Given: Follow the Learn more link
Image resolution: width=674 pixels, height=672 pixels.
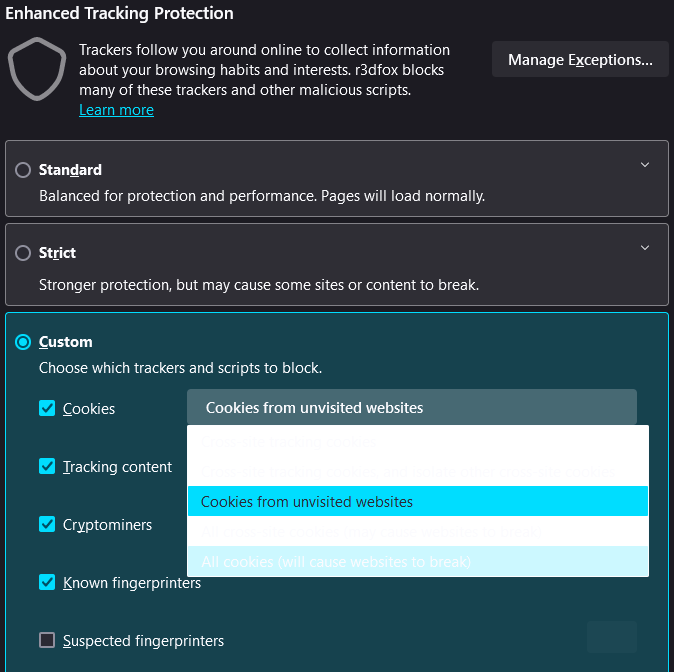Looking at the screenshot, I should (x=116, y=110).
